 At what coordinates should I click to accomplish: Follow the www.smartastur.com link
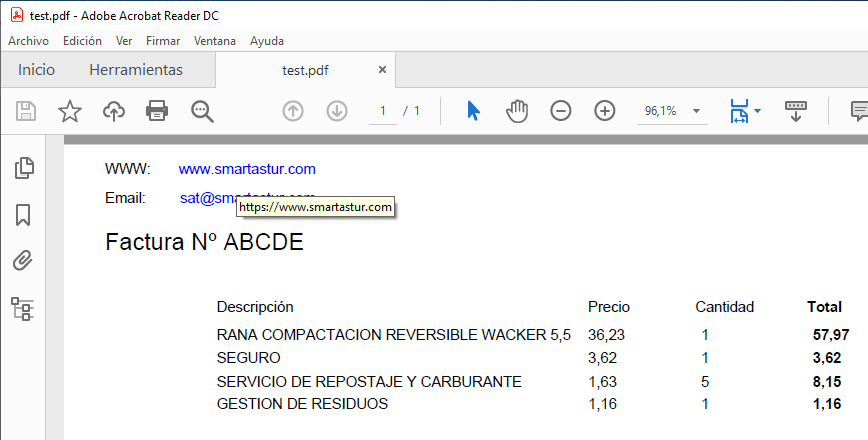[247, 169]
